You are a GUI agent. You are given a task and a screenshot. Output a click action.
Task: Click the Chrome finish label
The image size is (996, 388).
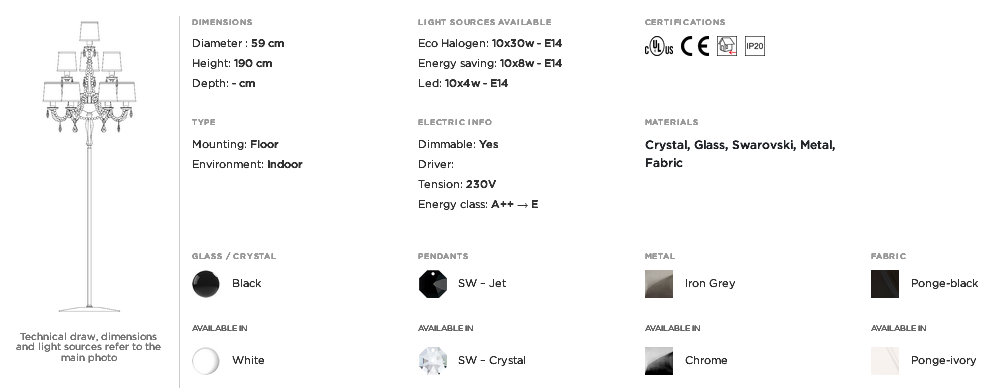(x=706, y=360)
